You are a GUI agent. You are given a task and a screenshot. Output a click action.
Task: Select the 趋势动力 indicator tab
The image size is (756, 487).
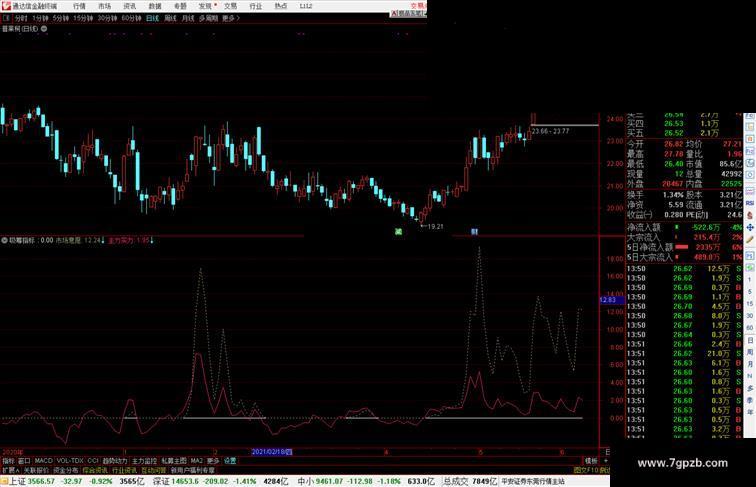tap(115, 461)
